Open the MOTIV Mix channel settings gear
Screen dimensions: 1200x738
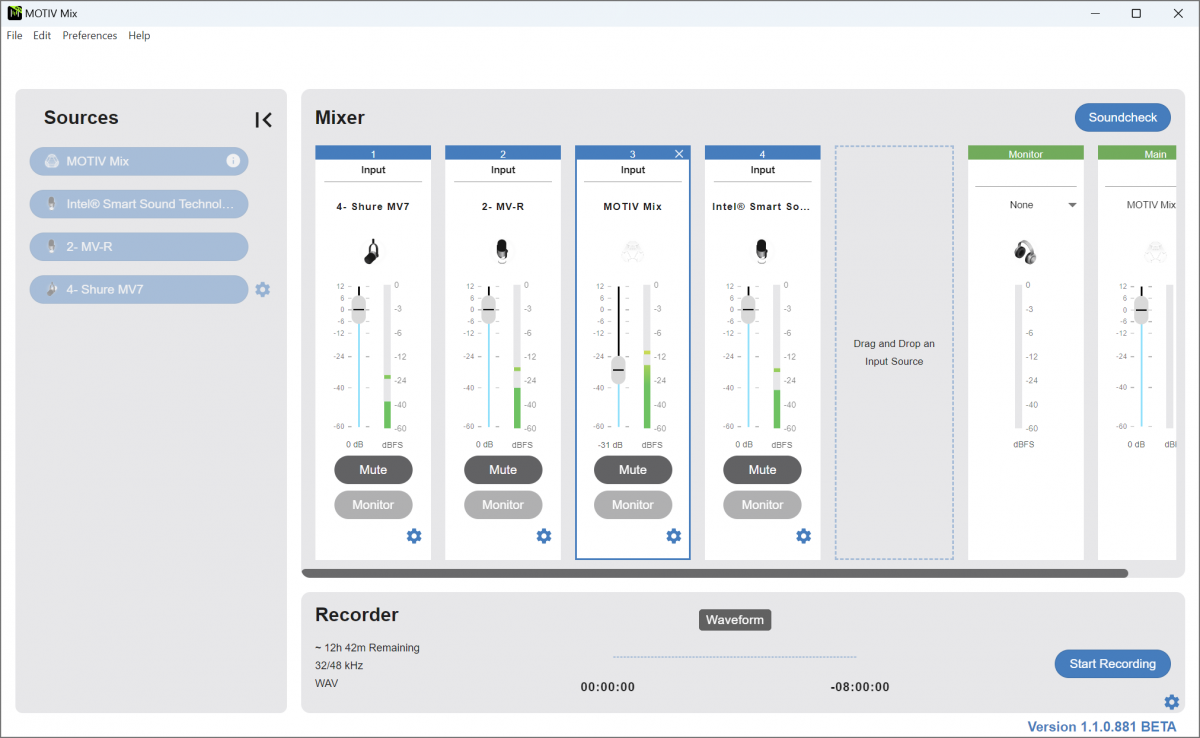pos(673,536)
